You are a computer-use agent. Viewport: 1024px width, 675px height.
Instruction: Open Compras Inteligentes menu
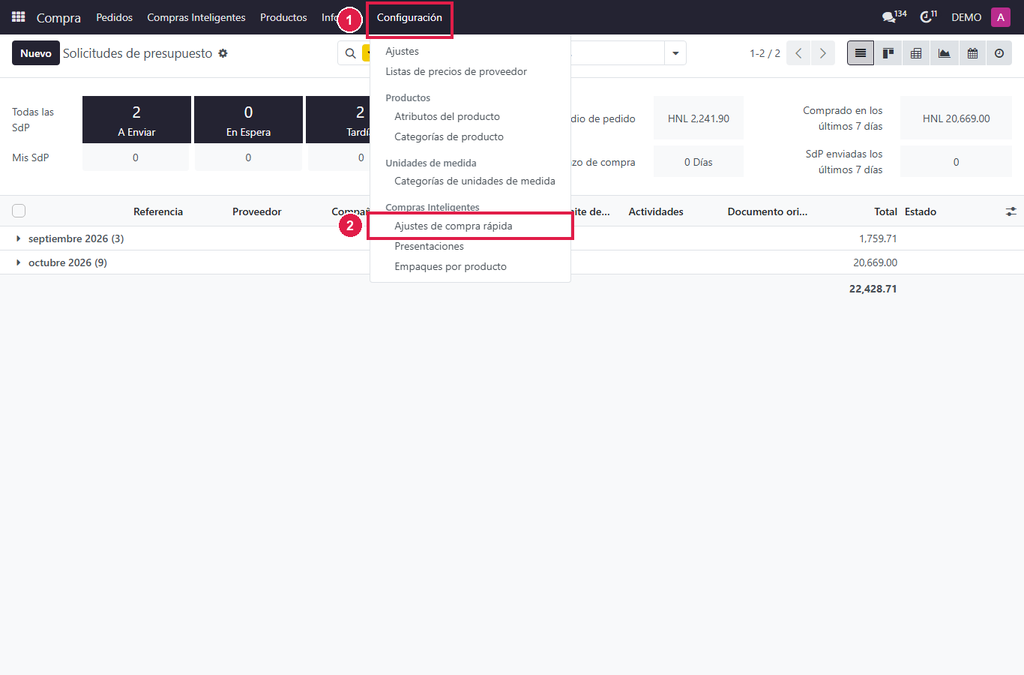196,18
